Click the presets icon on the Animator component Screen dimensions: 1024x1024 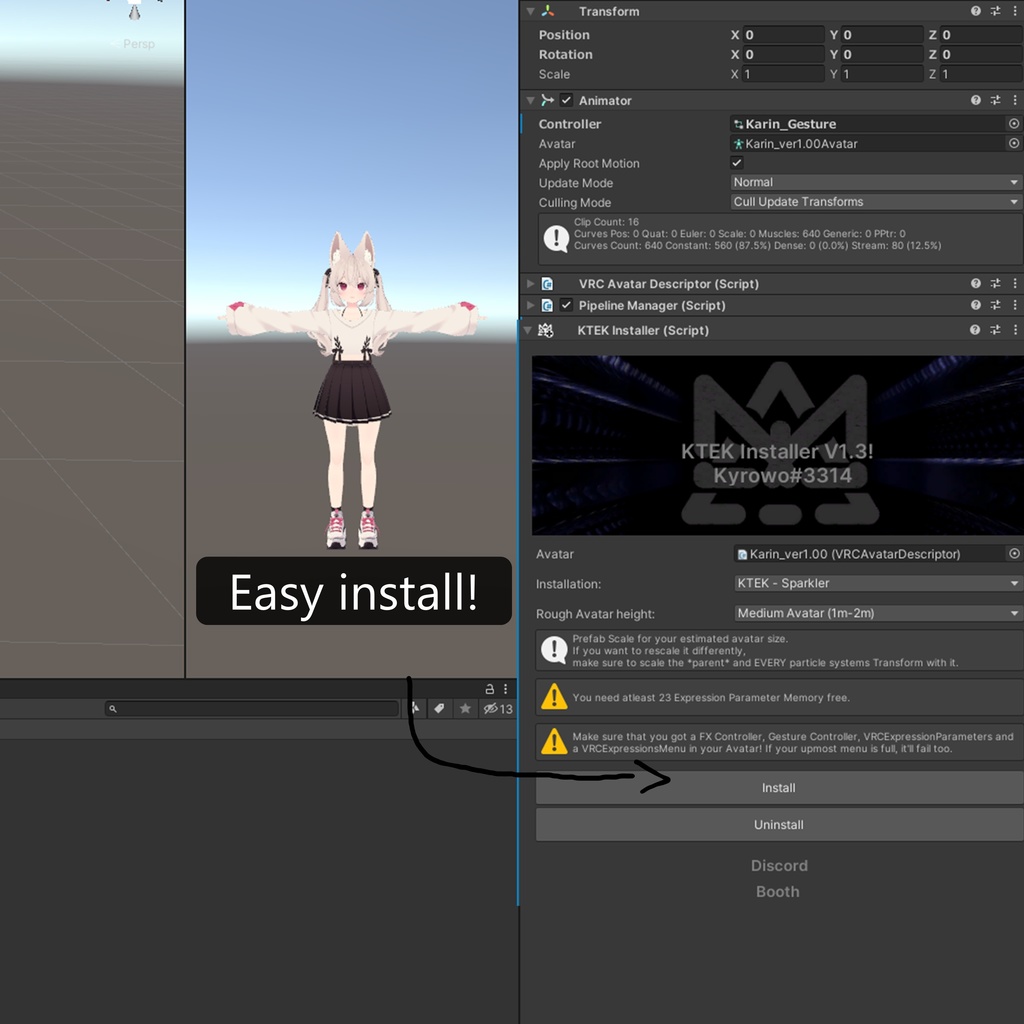[x=995, y=100]
